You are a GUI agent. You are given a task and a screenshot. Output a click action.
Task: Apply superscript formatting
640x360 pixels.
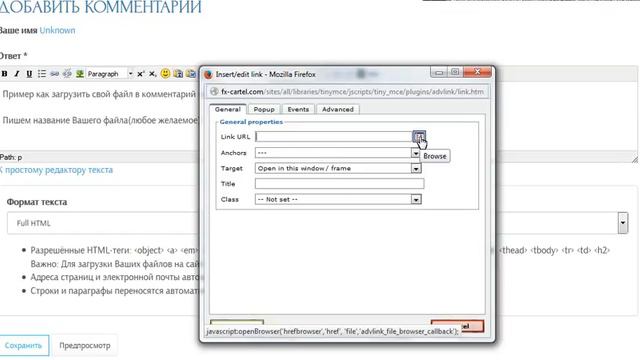tap(140, 74)
